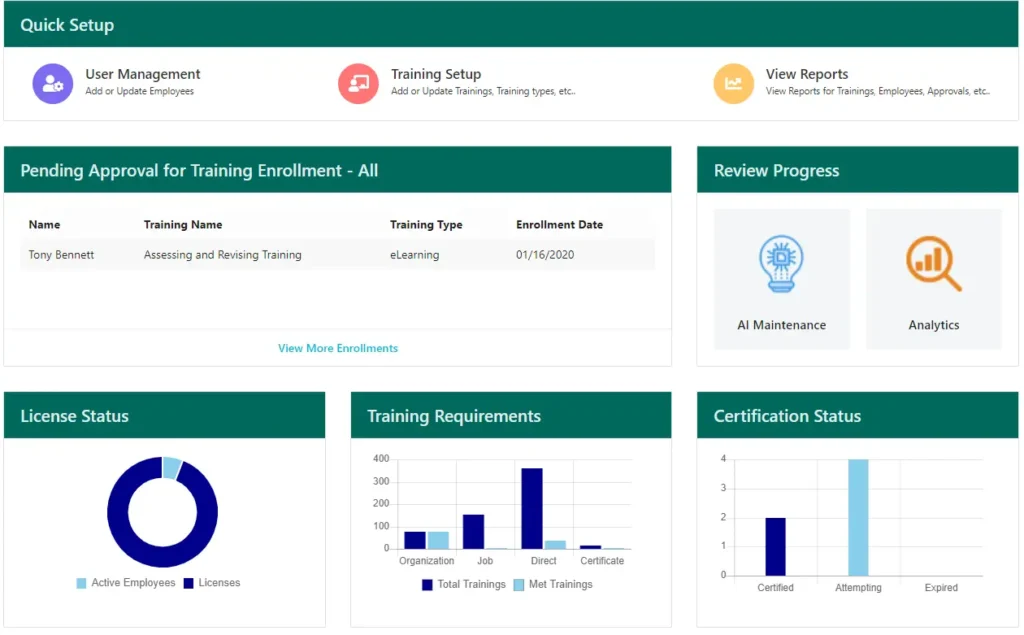1024x635 pixels.
Task: Select the Training Setup heading text
Action: (x=436, y=74)
